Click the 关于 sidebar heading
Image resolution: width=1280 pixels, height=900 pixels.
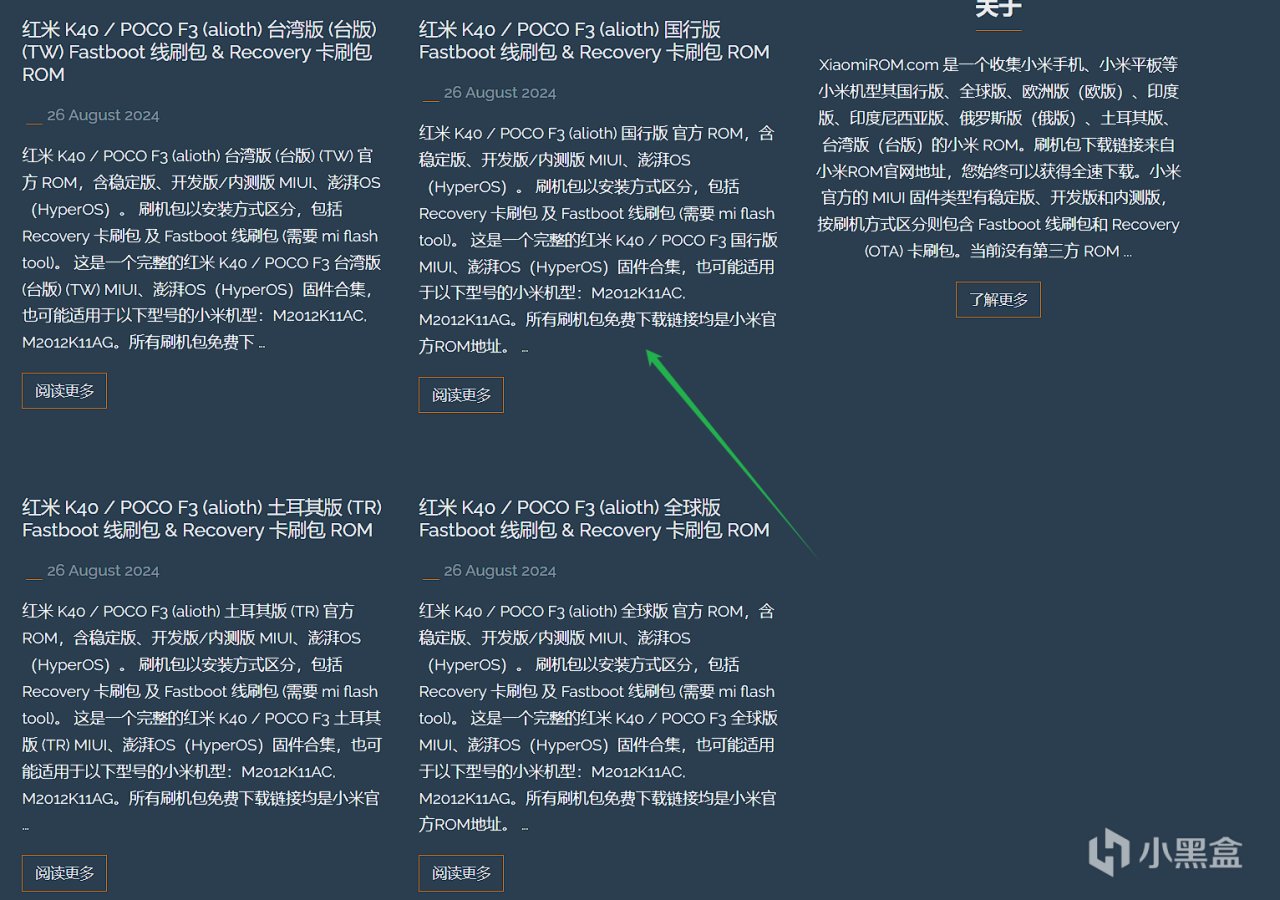click(x=998, y=10)
